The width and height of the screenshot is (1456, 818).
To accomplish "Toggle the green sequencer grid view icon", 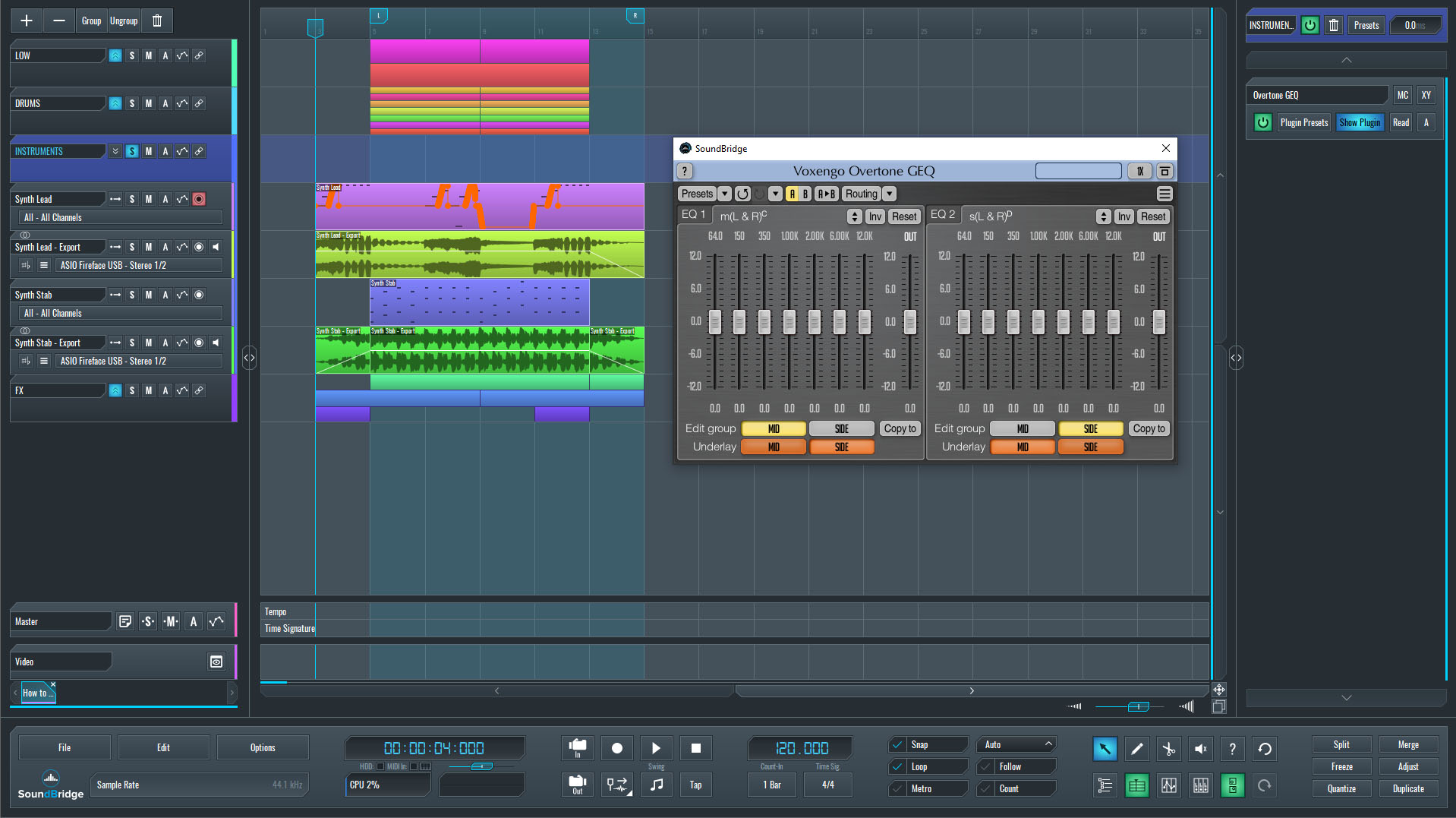I will click(x=1136, y=785).
